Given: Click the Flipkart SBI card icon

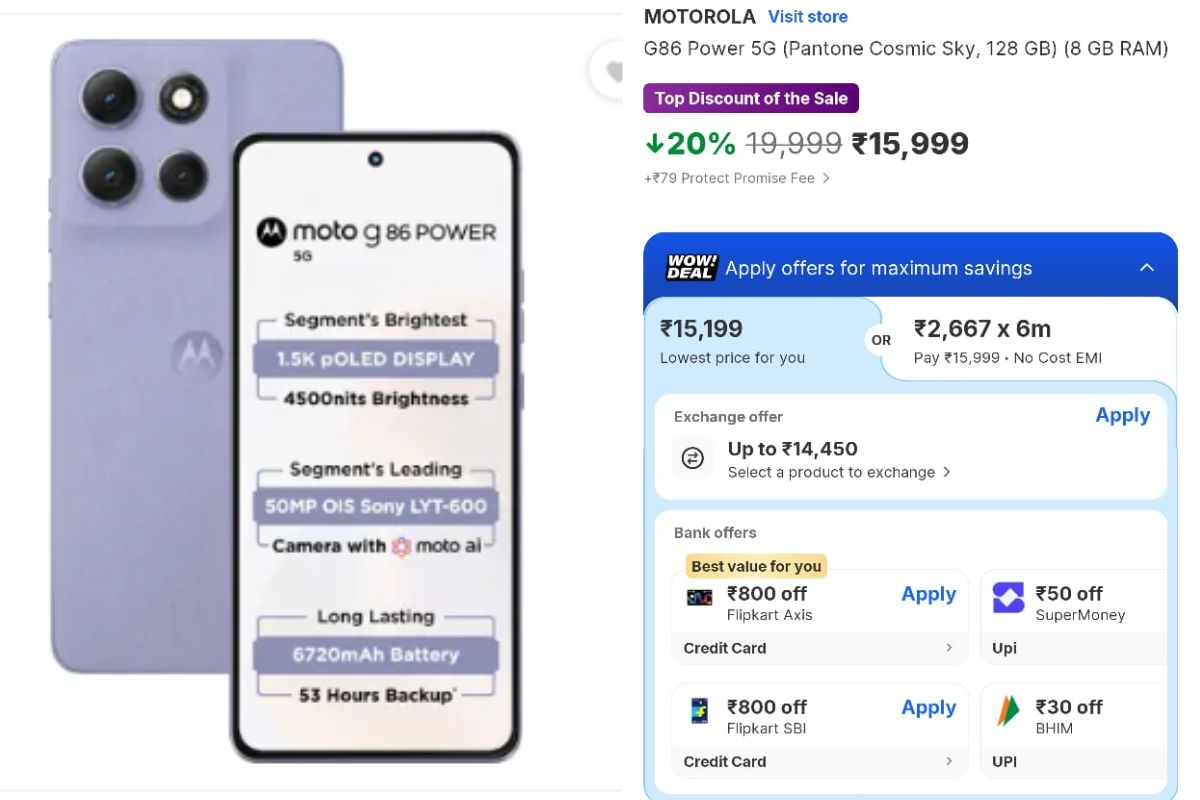Looking at the screenshot, I should click(699, 711).
